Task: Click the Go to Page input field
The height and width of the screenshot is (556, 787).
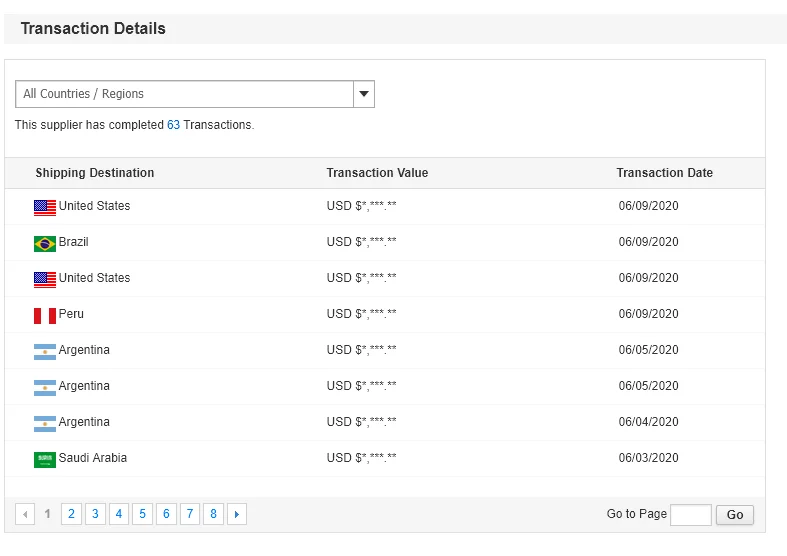Action: coord(690,515)
